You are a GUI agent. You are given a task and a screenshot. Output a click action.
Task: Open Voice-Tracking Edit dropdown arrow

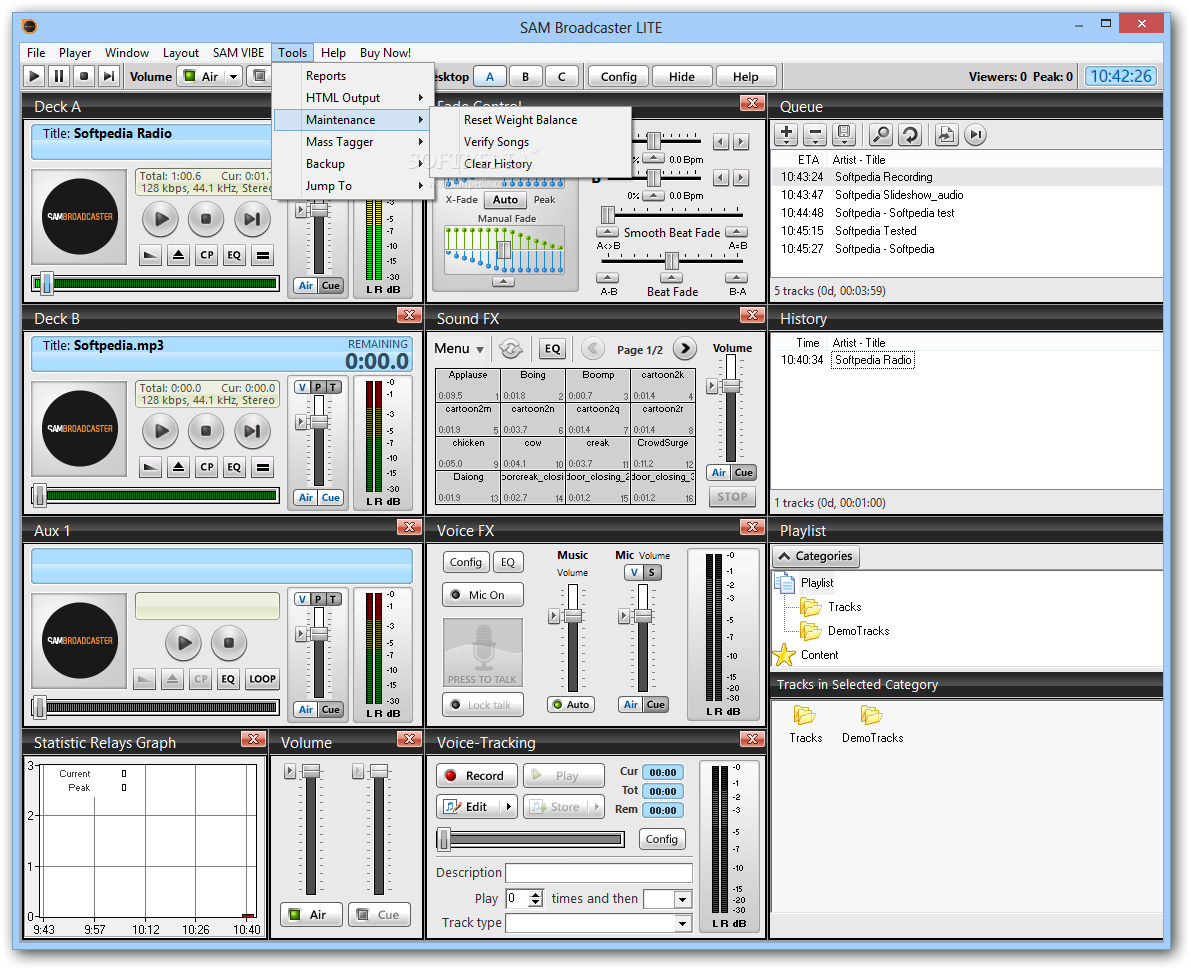click(508, 807)
